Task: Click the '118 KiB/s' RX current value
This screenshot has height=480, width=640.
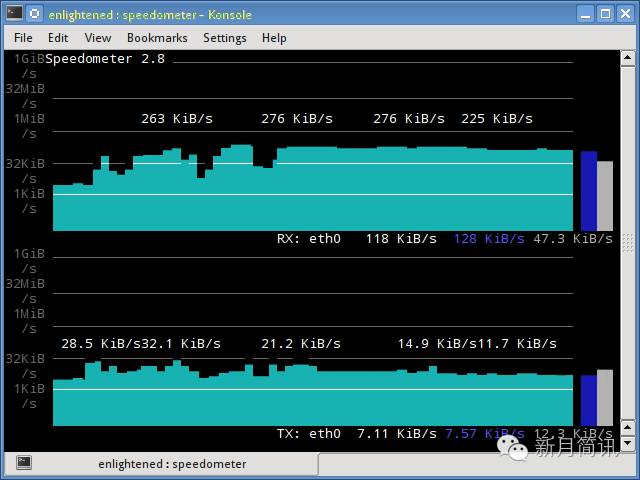Action: pyautogui.click(x=401, y=238)
